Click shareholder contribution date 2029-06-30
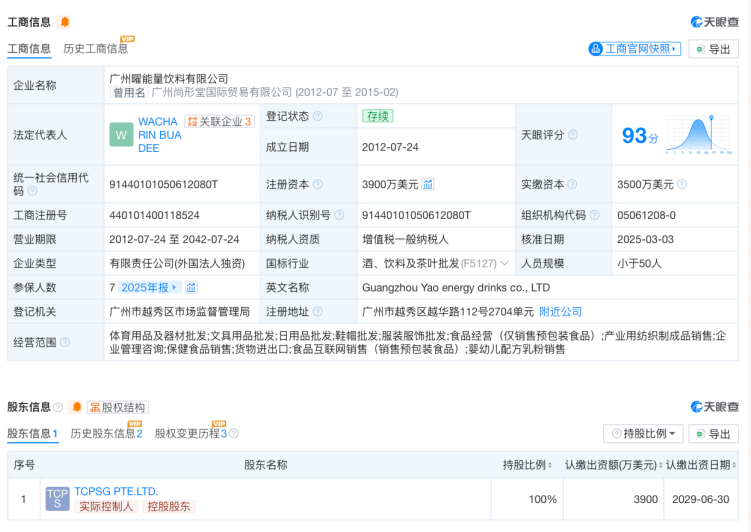The width and height of the screenshot is (751, 532). (701, 499)
